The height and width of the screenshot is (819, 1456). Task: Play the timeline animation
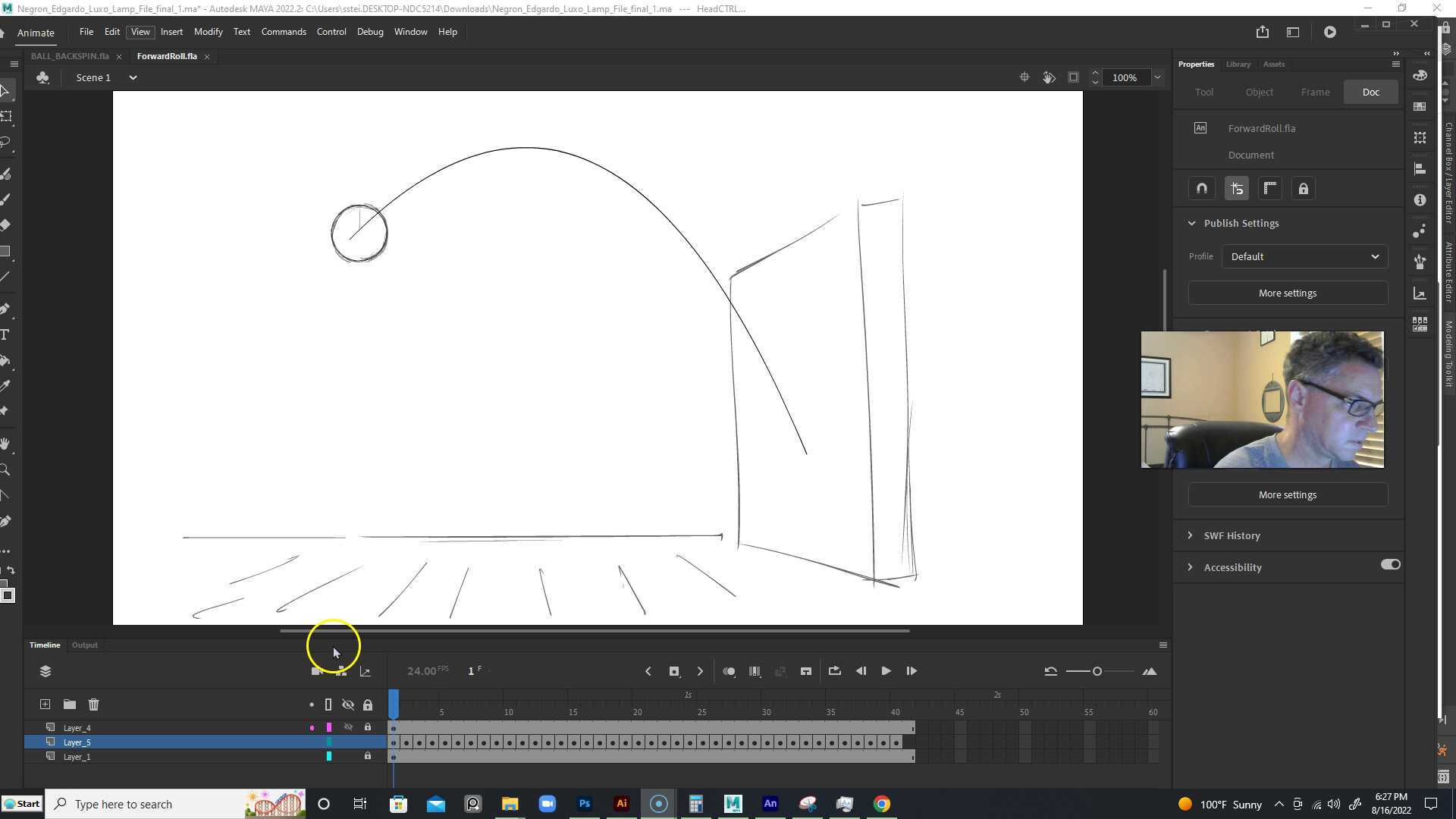tap(885, 671)
